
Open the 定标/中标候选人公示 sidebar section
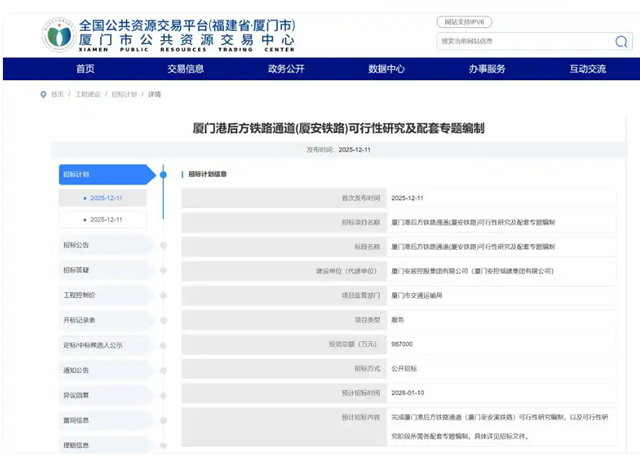coord(92,345)
